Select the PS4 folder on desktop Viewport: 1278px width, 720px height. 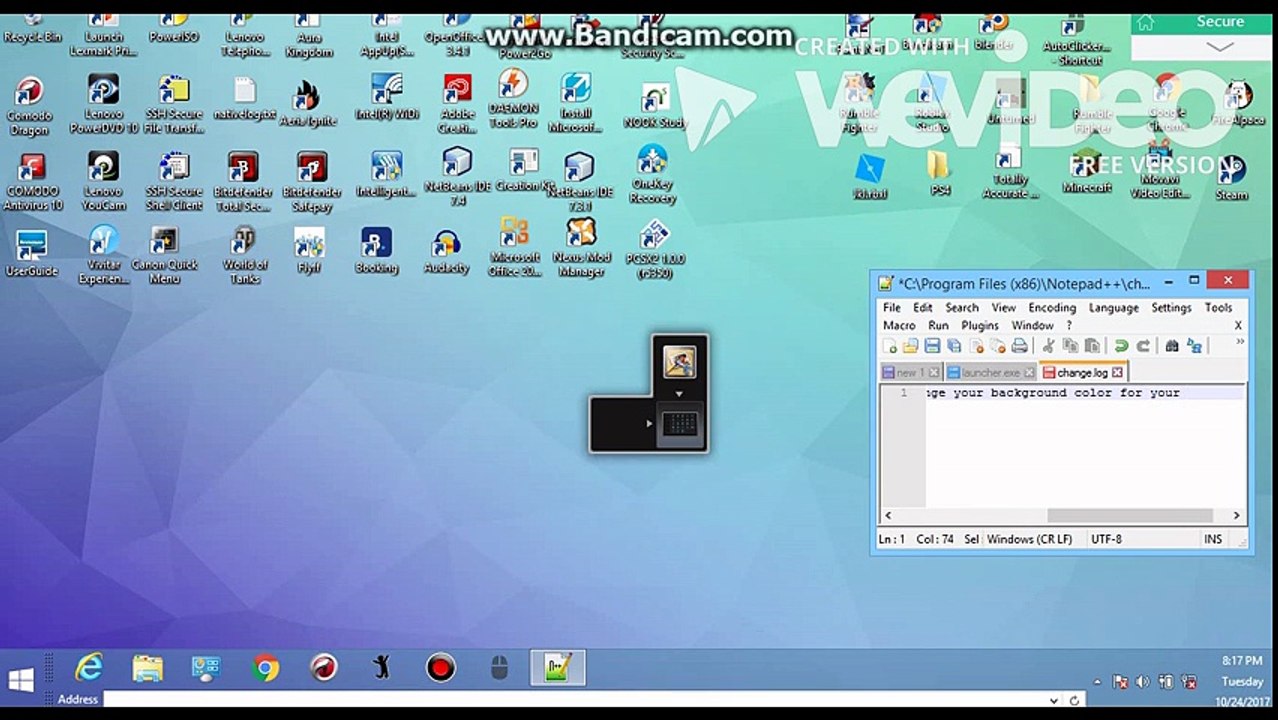click(x=939, y=173)
